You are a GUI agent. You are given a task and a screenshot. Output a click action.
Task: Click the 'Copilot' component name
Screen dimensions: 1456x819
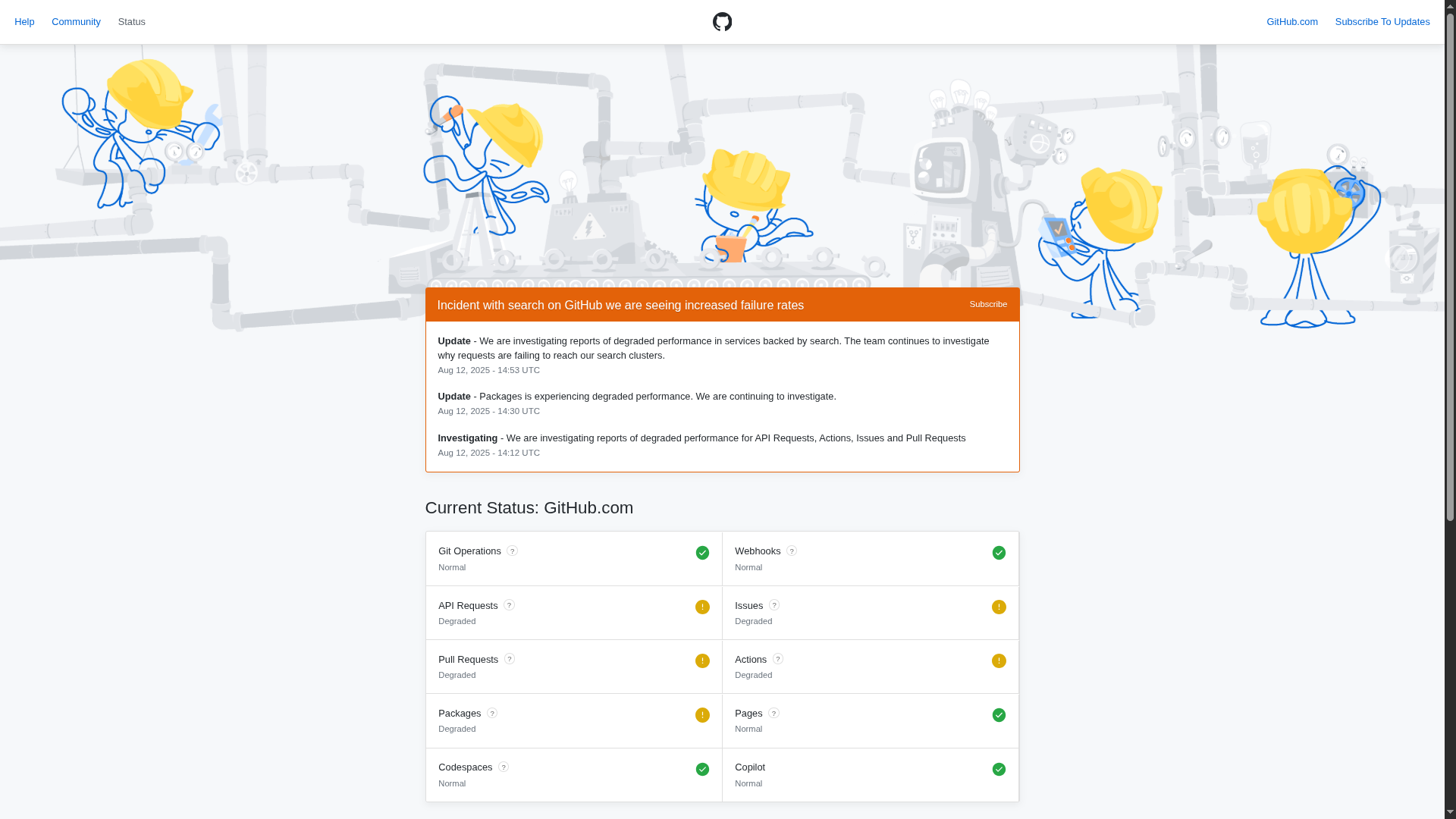[x=750, y=767]
